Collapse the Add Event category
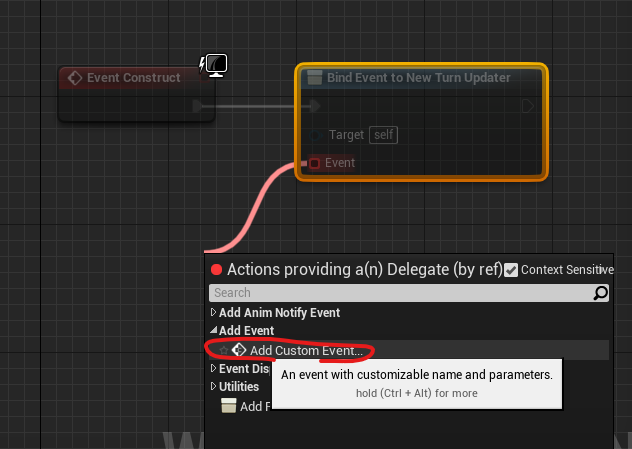The width and height of the screenshot is (632, 449). [x=213, y=331]
